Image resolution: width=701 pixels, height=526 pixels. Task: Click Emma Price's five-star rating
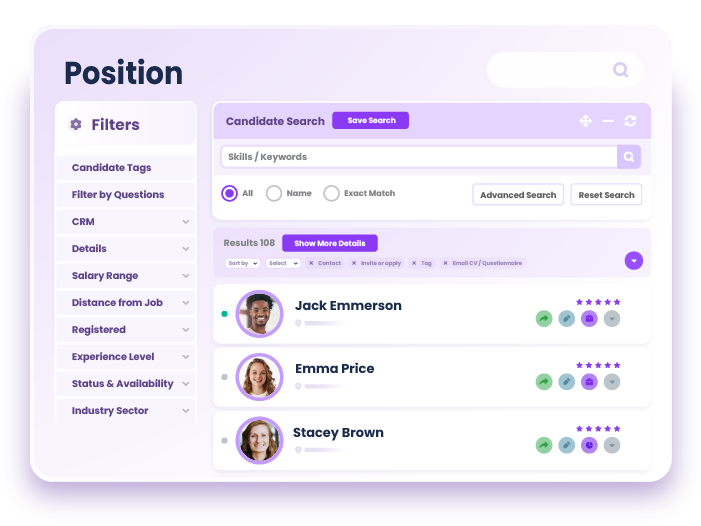(598, 365)
